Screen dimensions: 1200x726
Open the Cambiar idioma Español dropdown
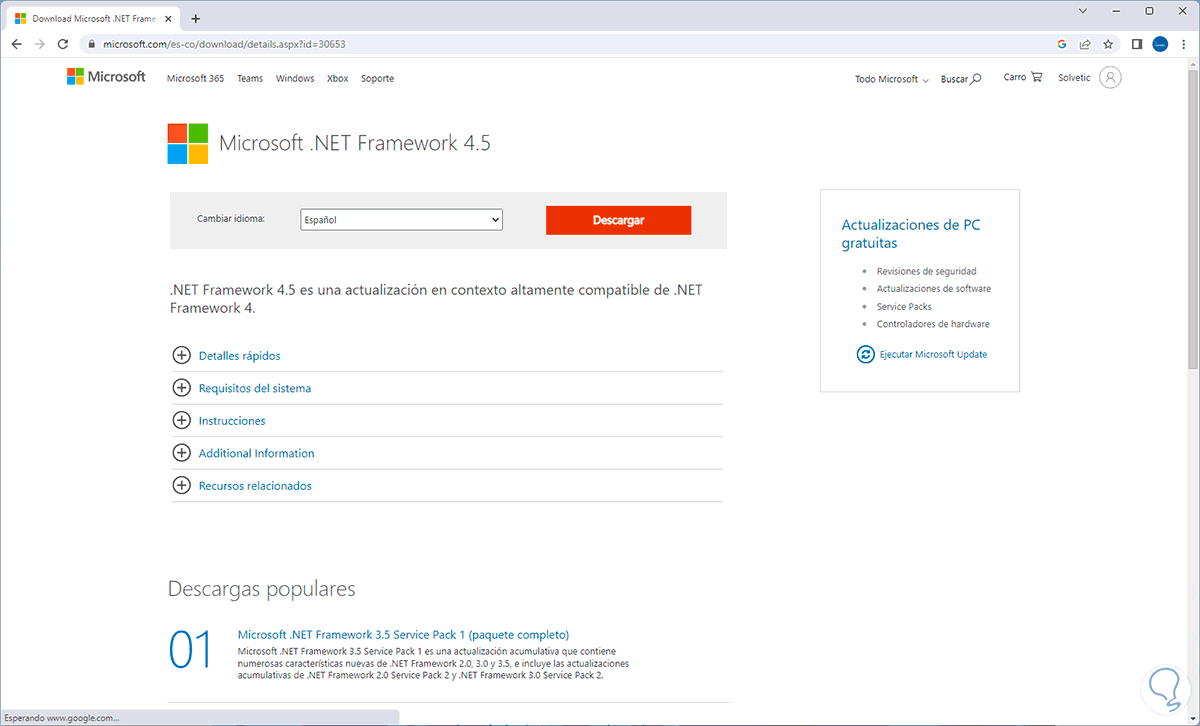(401, 220)
